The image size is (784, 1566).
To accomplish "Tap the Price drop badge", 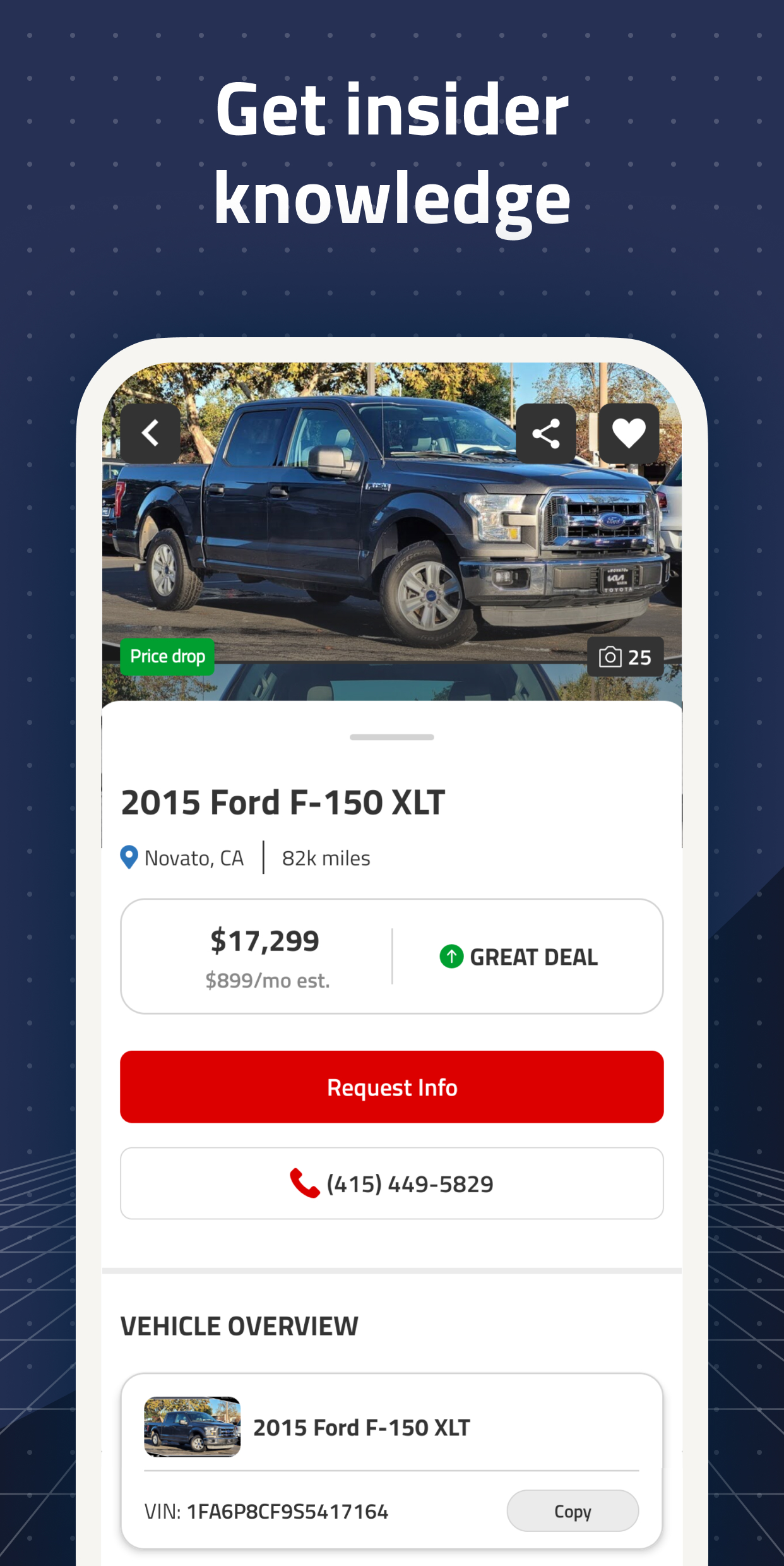I will pos(167,657).
